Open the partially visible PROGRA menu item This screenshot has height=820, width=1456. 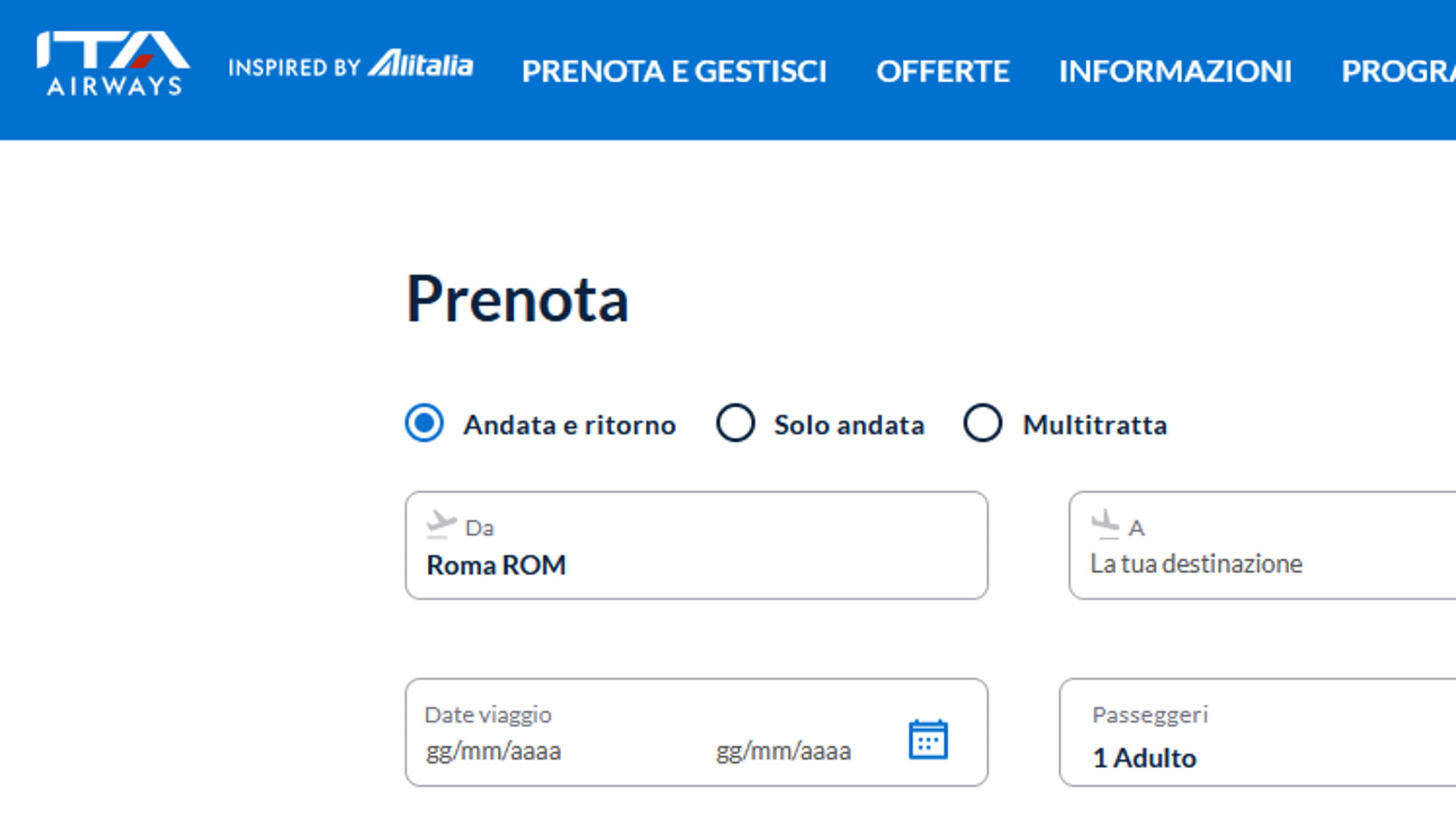(1398, 71)
